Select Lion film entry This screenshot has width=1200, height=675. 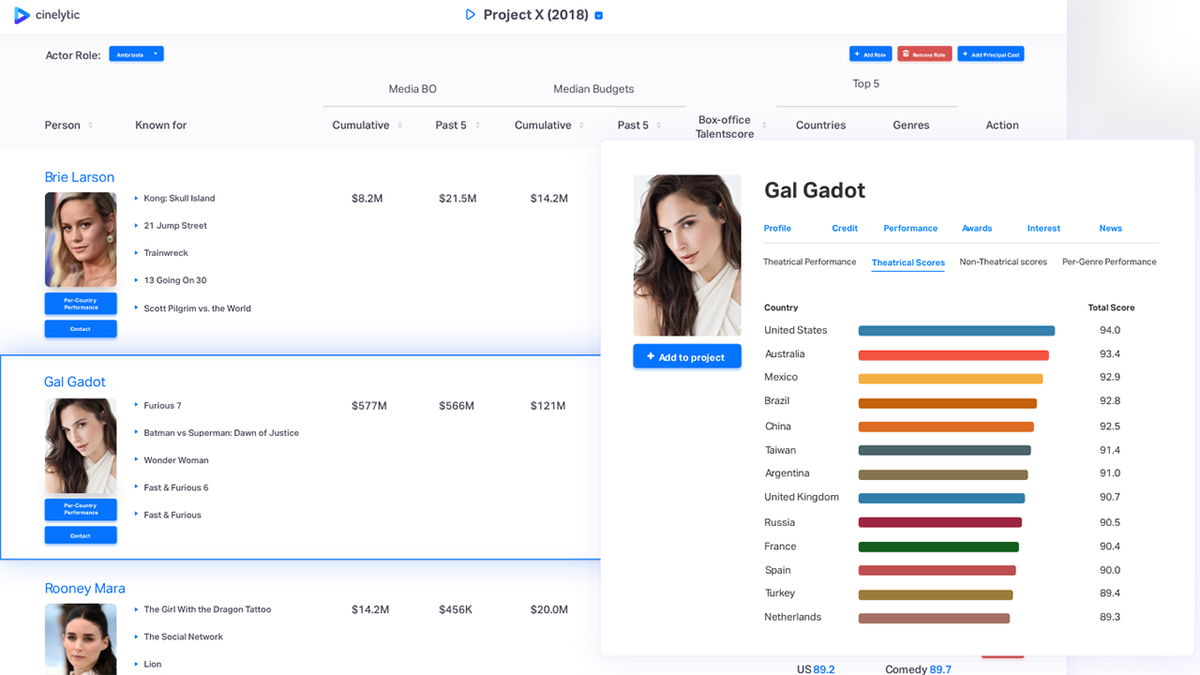click(152, 664)
